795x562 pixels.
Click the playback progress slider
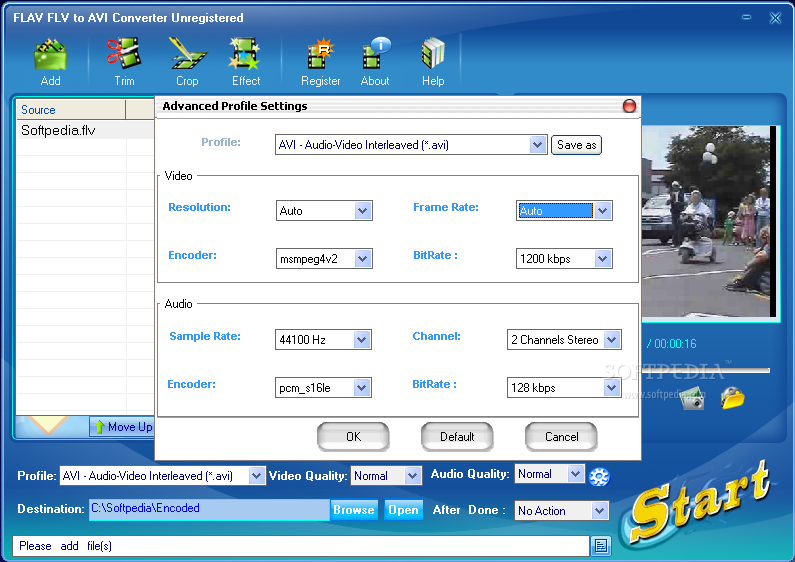pyautogui.click(x=707, y=370)
